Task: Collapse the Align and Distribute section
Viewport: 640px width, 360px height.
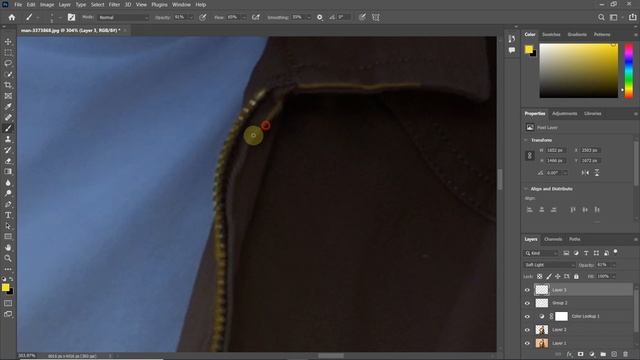Action: click(x=526, y=189)
